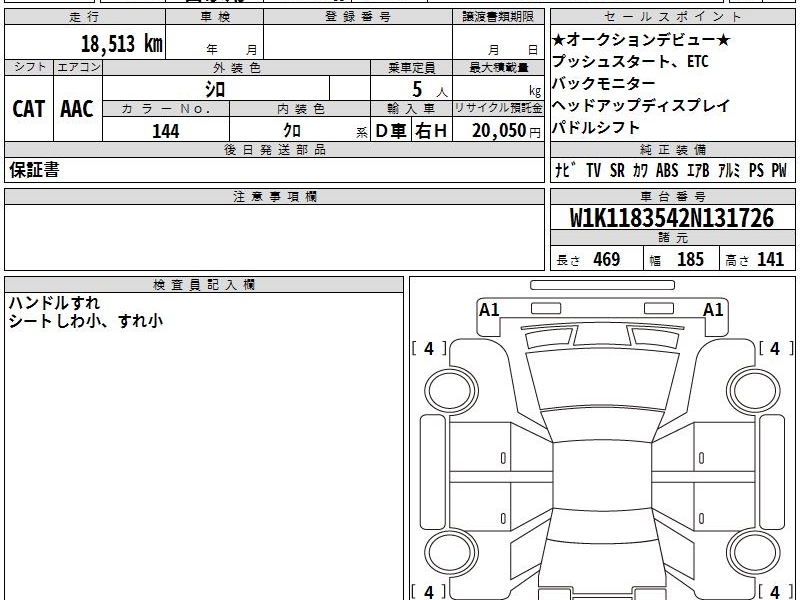Select the 長さ 469 length cell
The image size is (800, 600).
(597, 259)
